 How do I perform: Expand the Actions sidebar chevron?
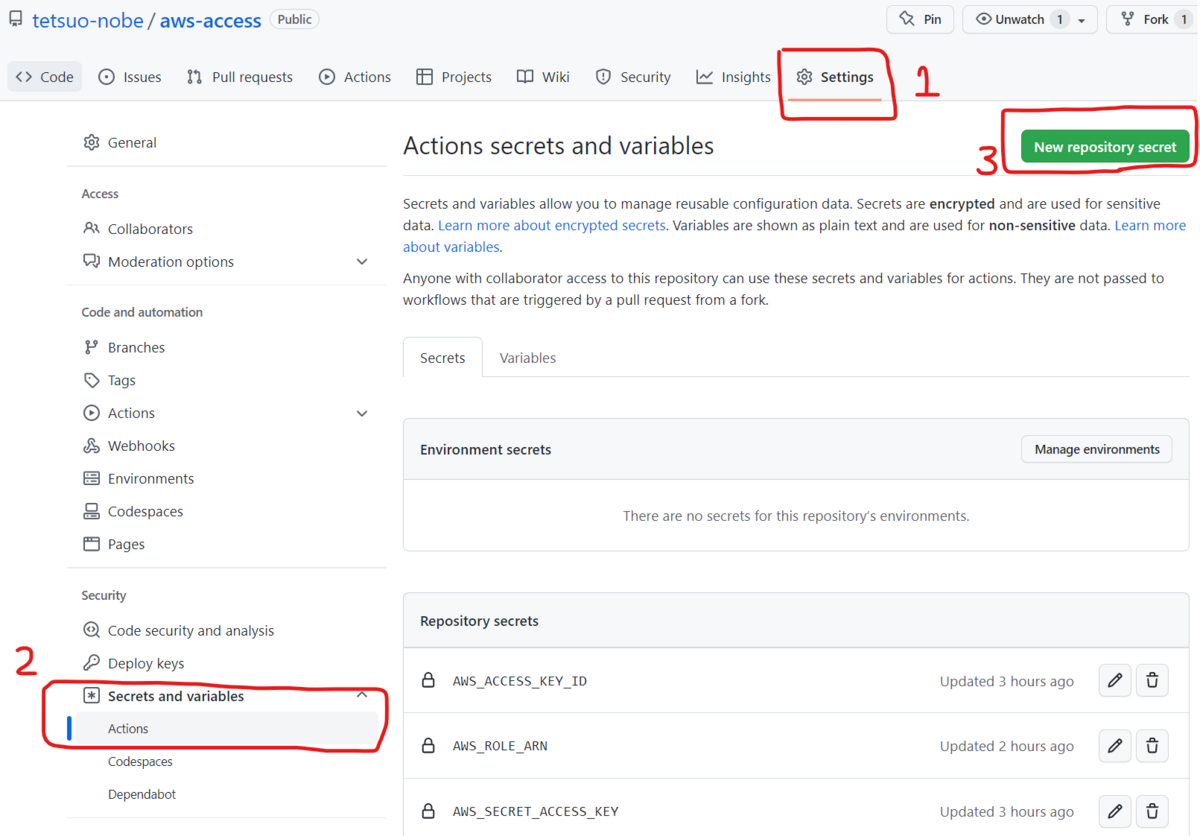pyautogui.click(x=362, y=413)
